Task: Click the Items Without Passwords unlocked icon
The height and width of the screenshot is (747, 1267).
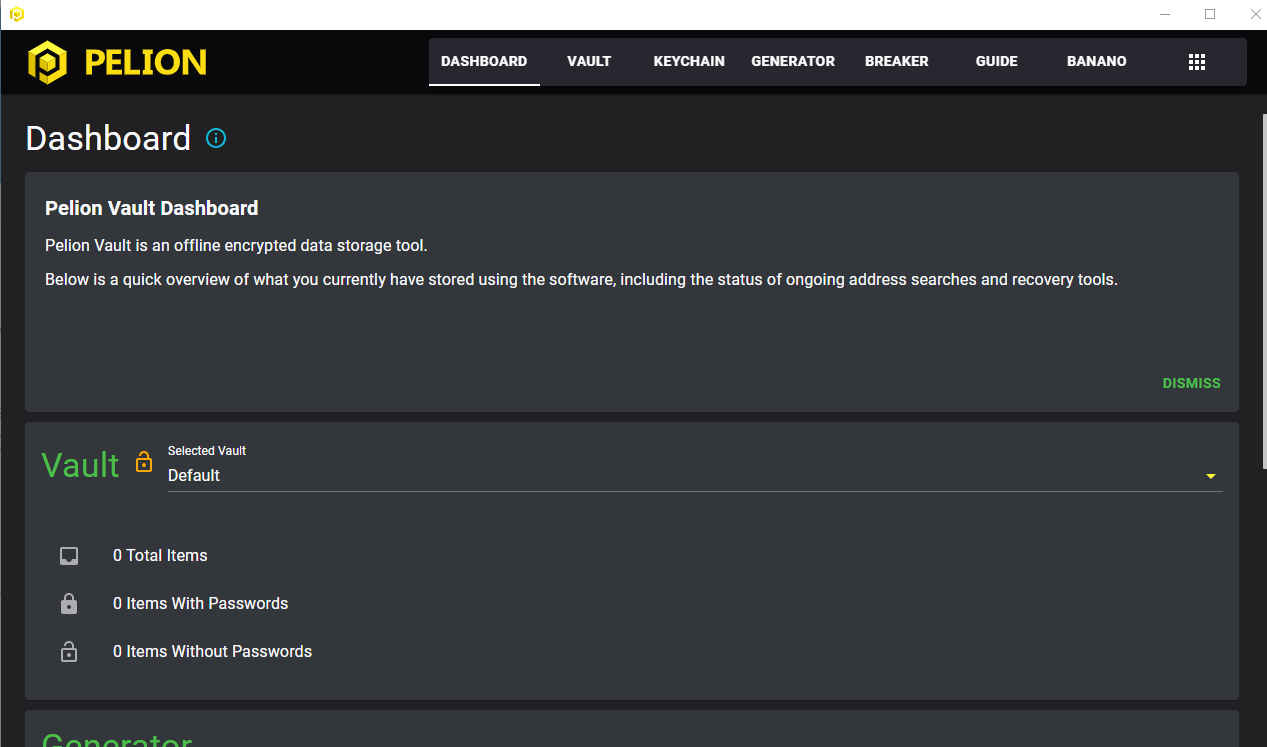Action: pyautogui.click(x=69, y=652)
